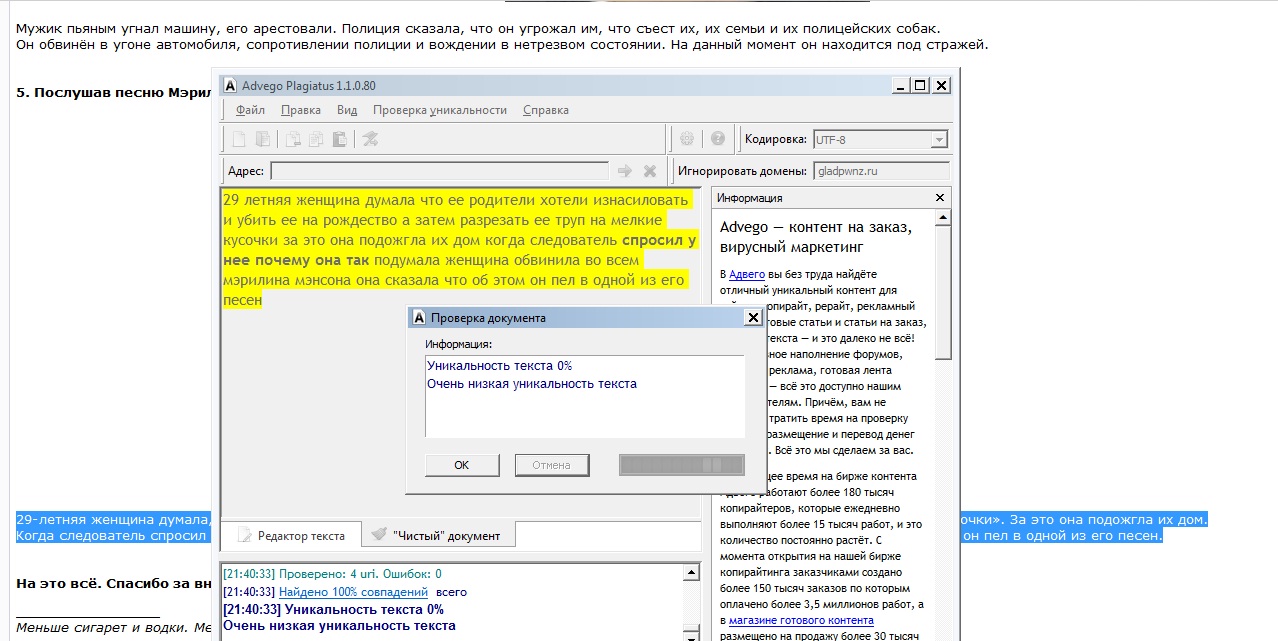
Task: Click inside the Адрес input field
Action: [439, 171]
